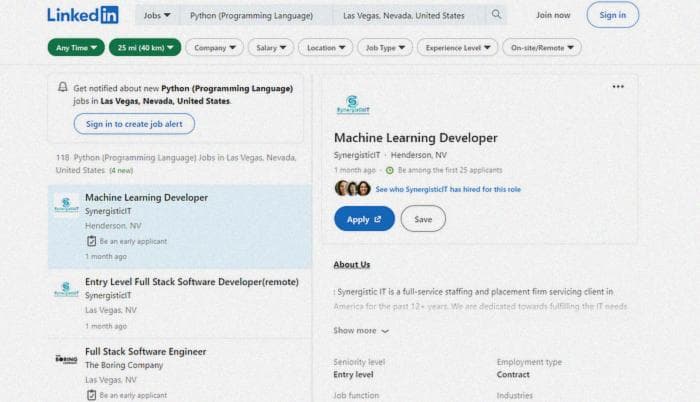Expand the Job Type filter
Viewport: 700px width, 402px height.
click(385, 47)
